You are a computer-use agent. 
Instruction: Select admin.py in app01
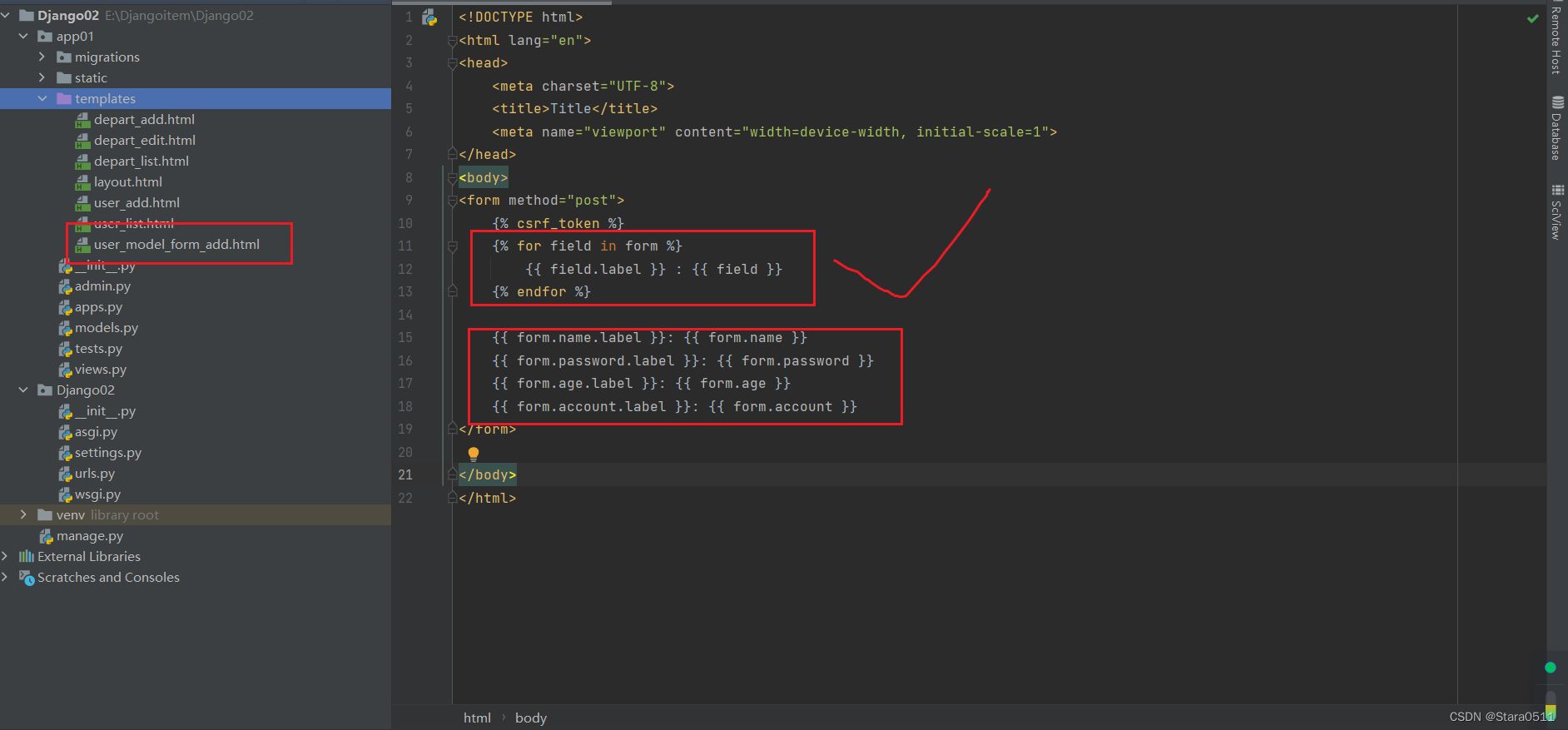tap(102, 286)
